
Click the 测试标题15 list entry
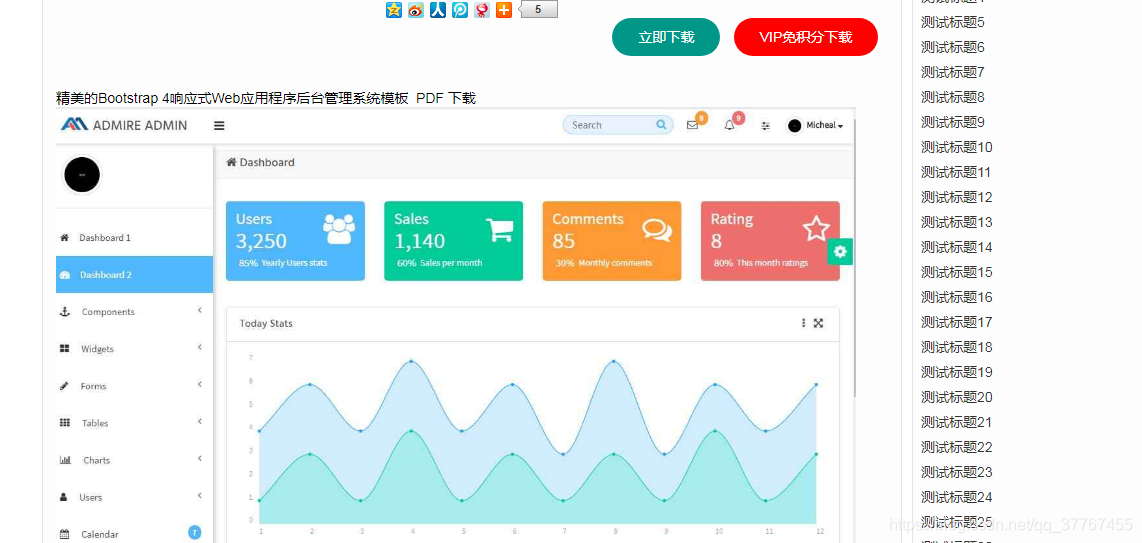(956, 272)
